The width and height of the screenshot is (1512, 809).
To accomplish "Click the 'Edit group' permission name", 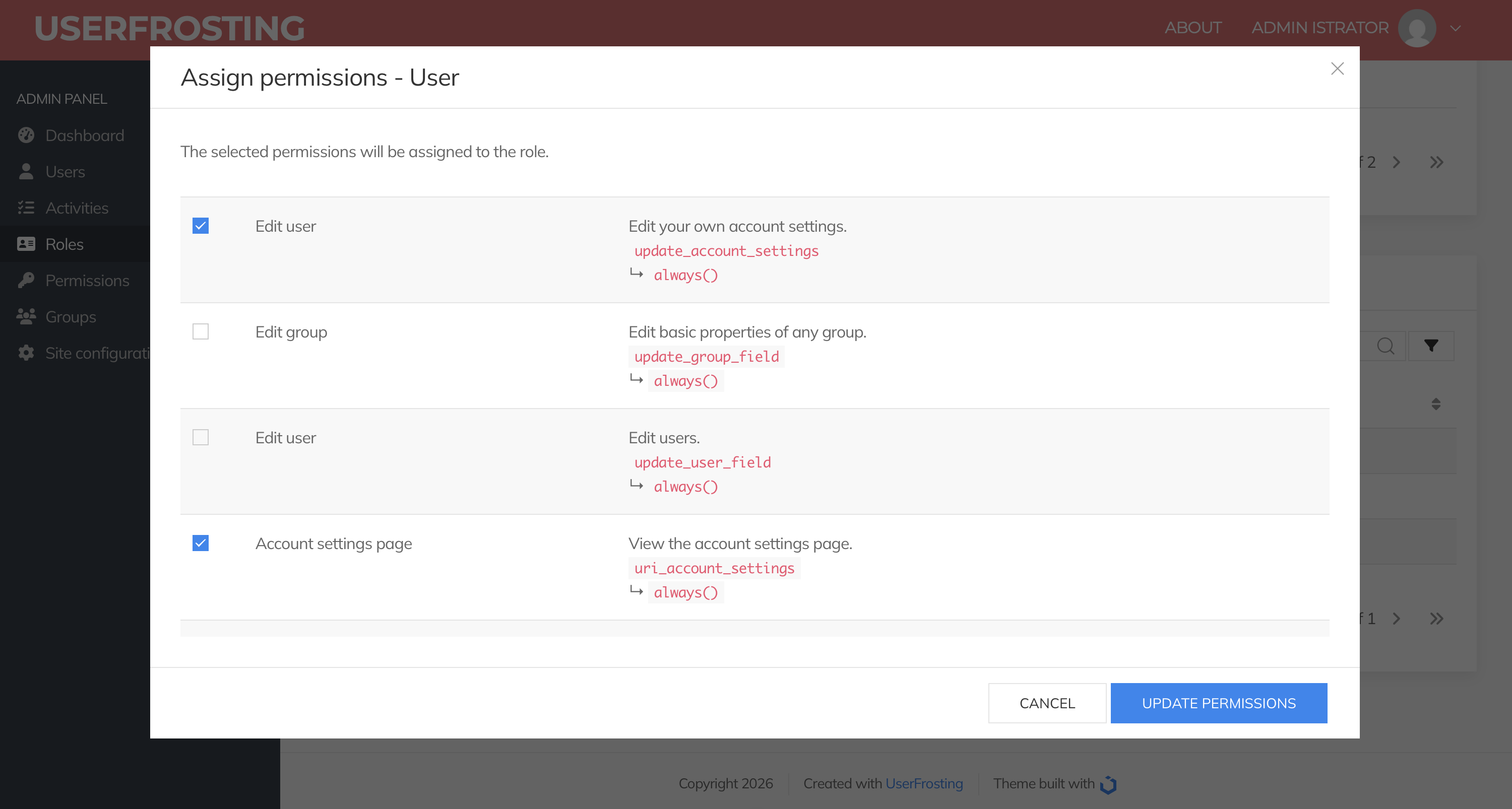I will pyautogui.click(x=291, y=332).
